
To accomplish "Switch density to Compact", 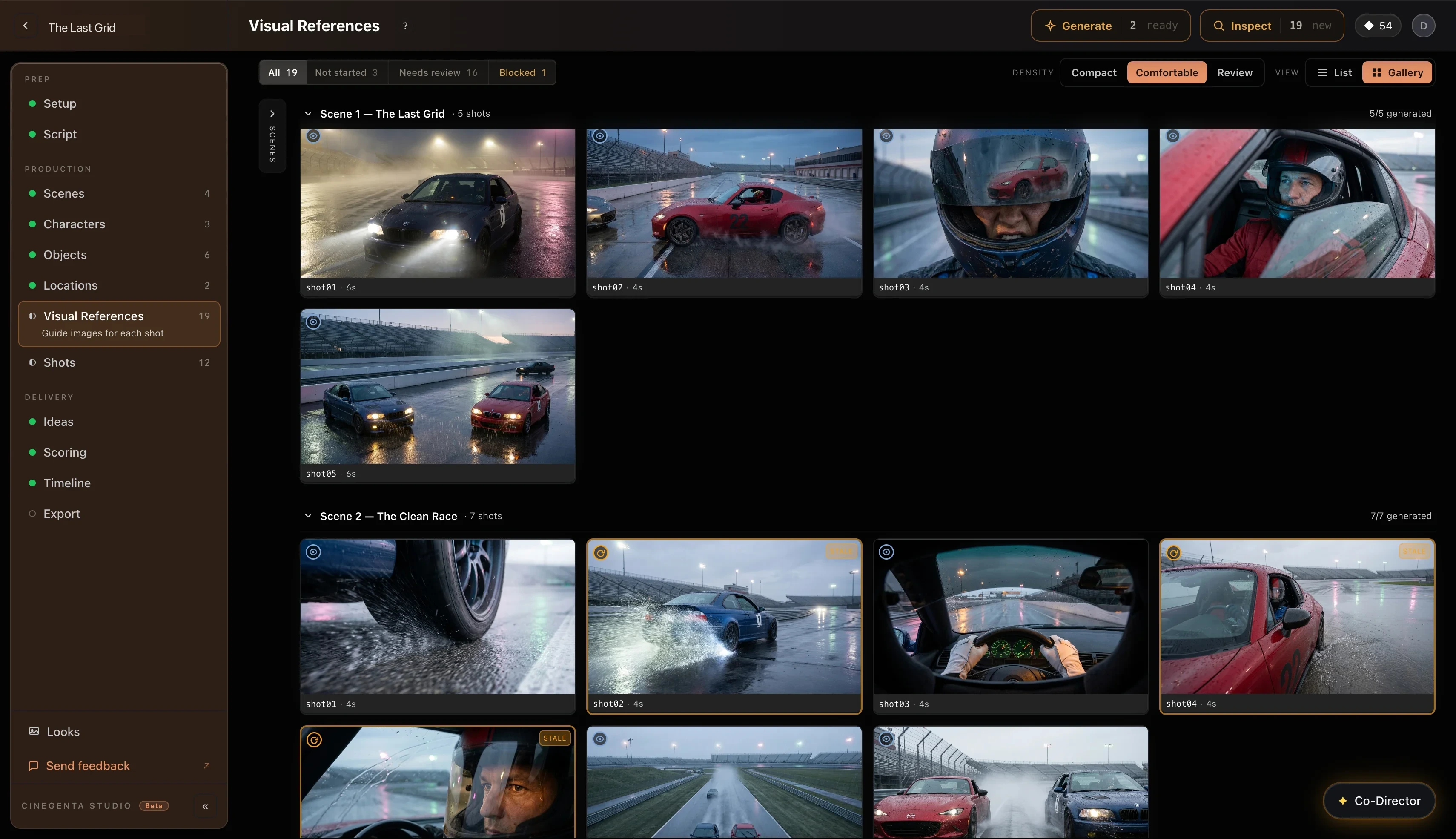I will 1094,72.
